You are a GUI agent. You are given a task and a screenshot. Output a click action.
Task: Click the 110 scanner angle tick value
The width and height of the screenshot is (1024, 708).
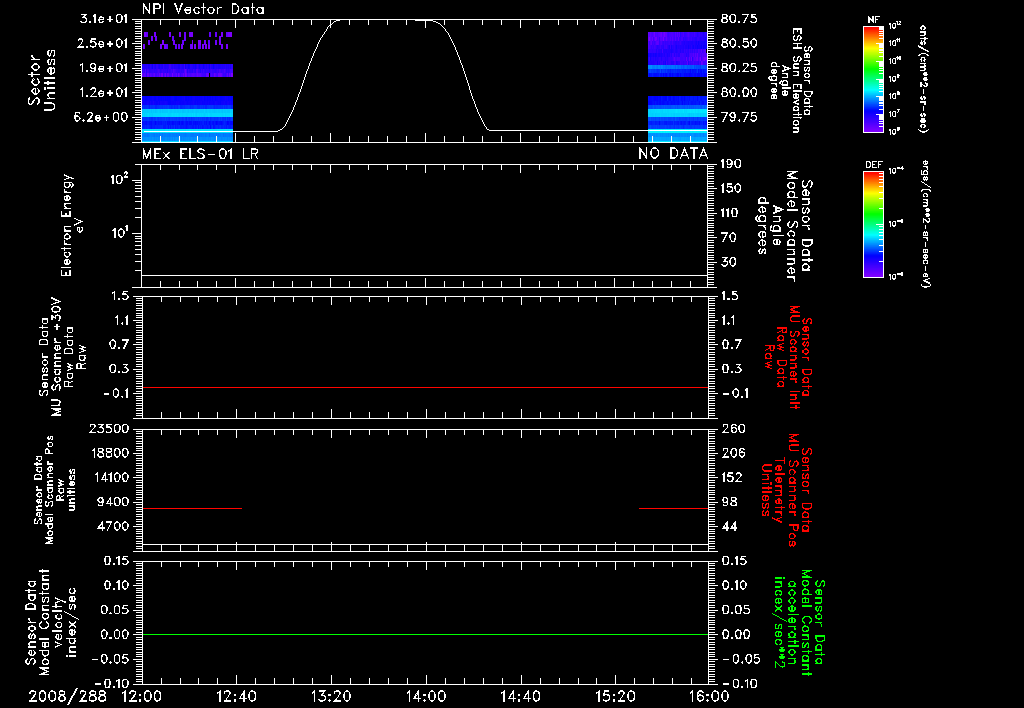tap(731, 213)
